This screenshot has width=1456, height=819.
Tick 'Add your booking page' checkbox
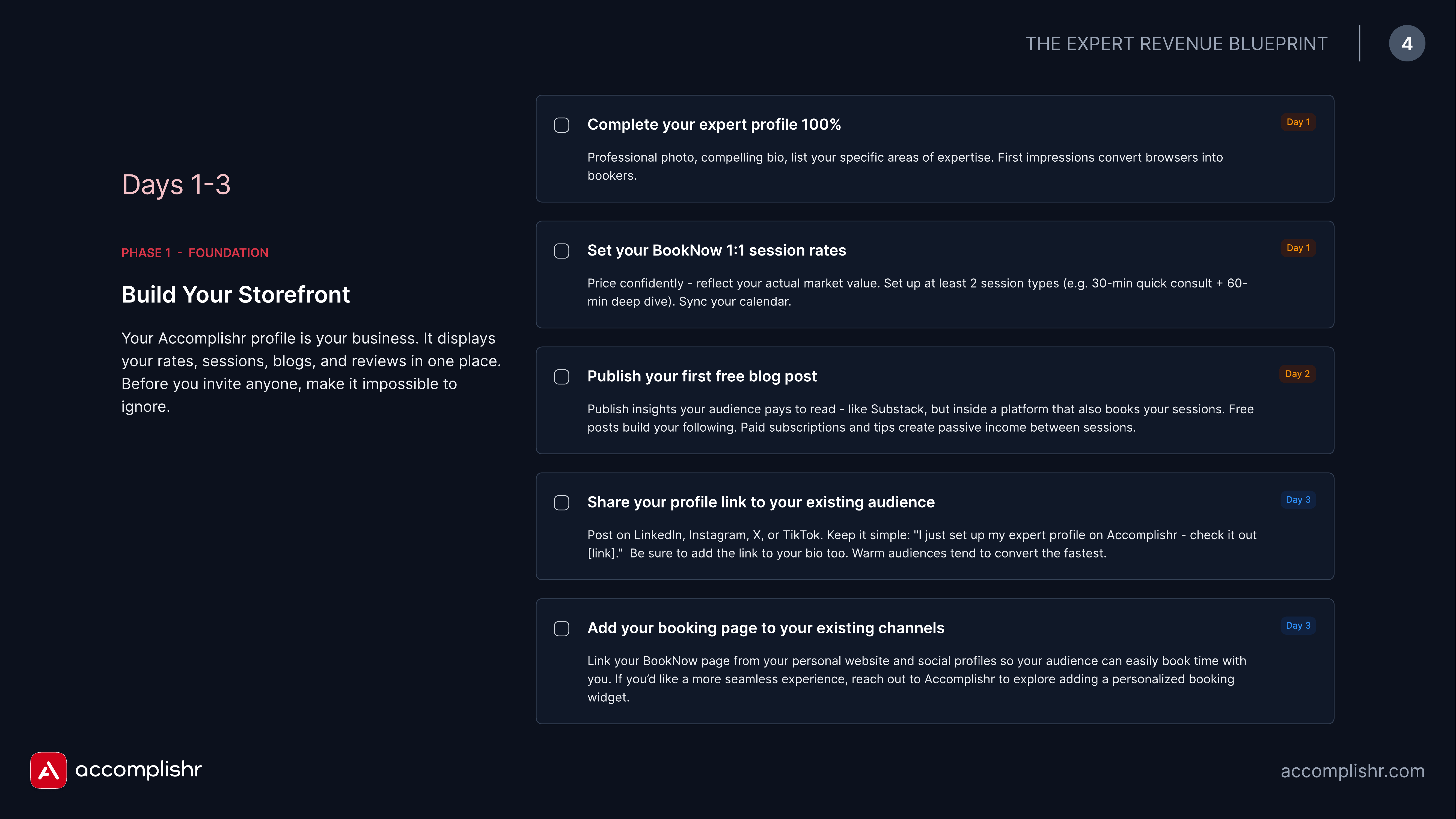pyautogui.click(x=561, y=628)
